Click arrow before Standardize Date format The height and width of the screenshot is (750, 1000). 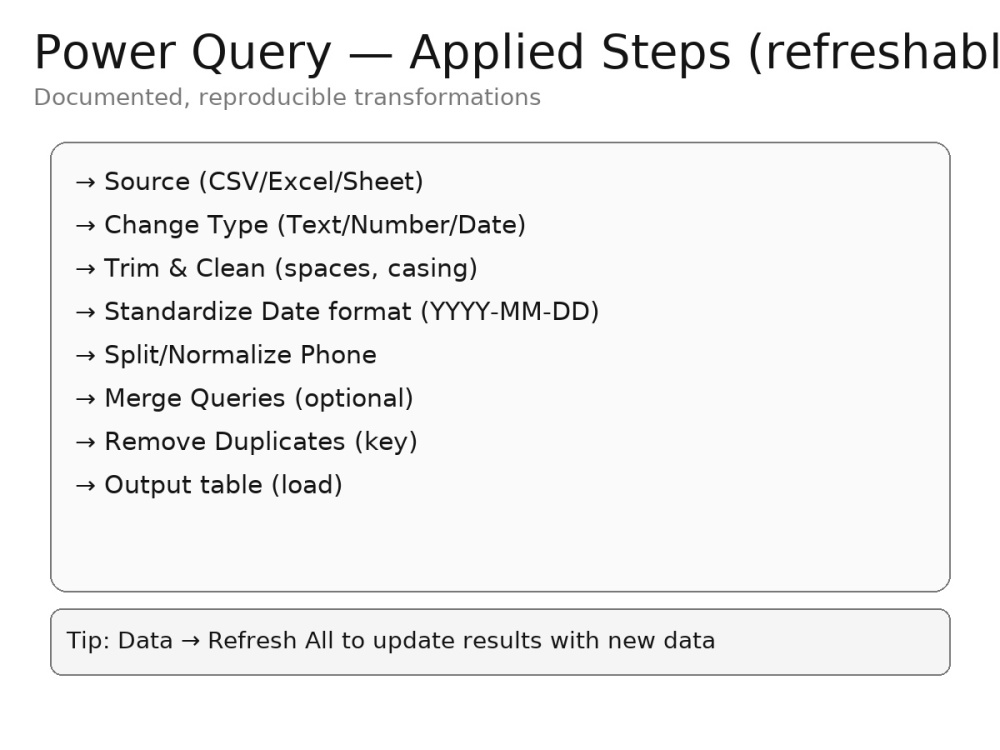click(x=85, y=312)
